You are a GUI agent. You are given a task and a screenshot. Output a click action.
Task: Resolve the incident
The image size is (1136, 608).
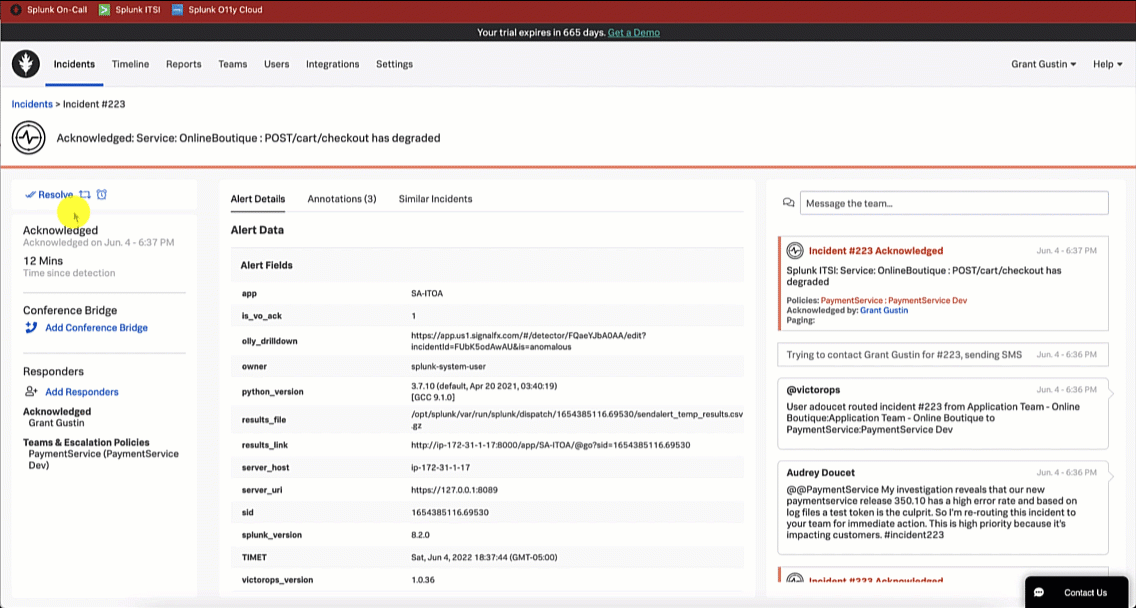(x=50, y=195)
